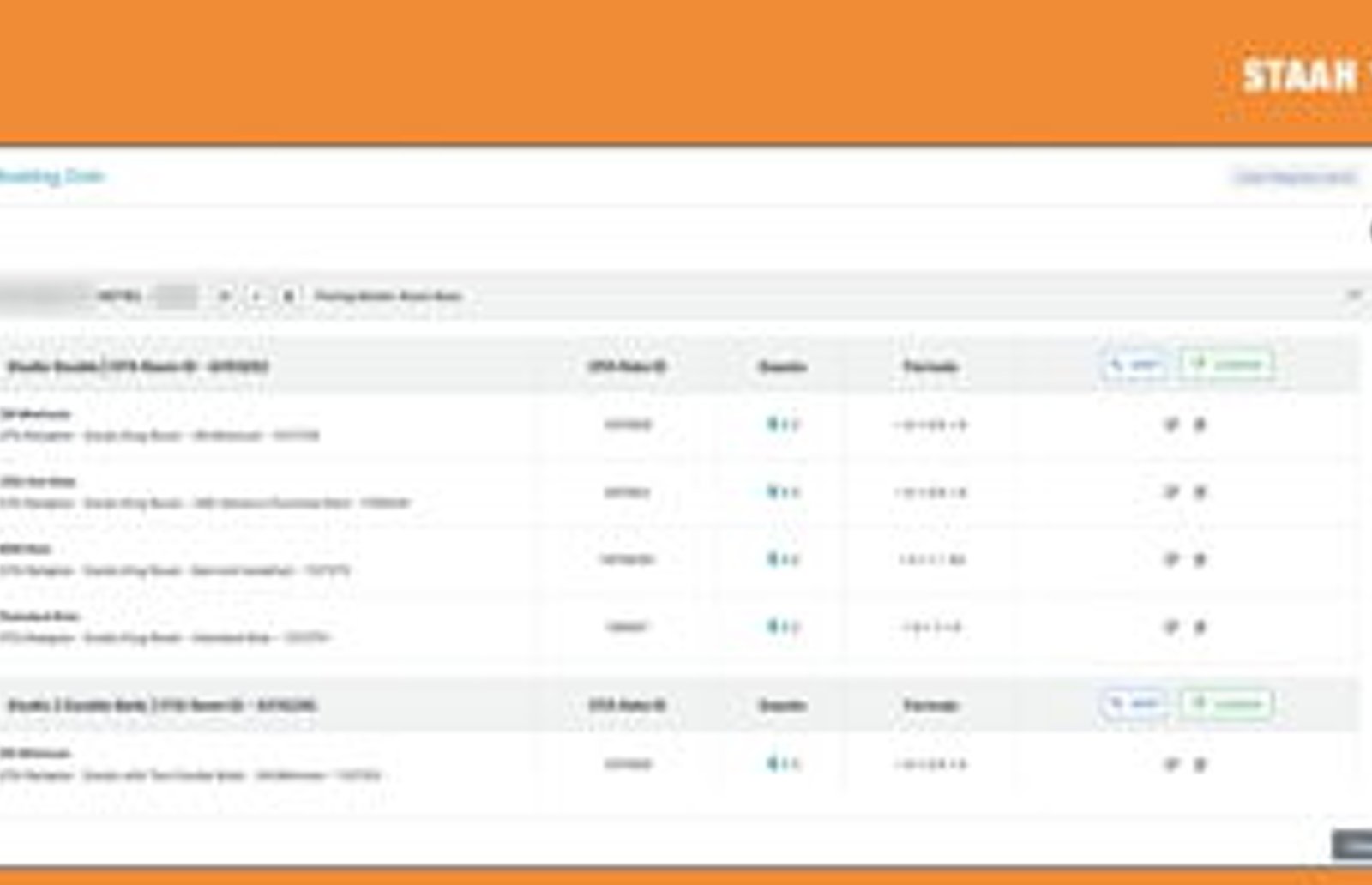Delete the Standard Rate row, fourth under Studio Double
The image size is (1372, 885).
[1200, 627]
